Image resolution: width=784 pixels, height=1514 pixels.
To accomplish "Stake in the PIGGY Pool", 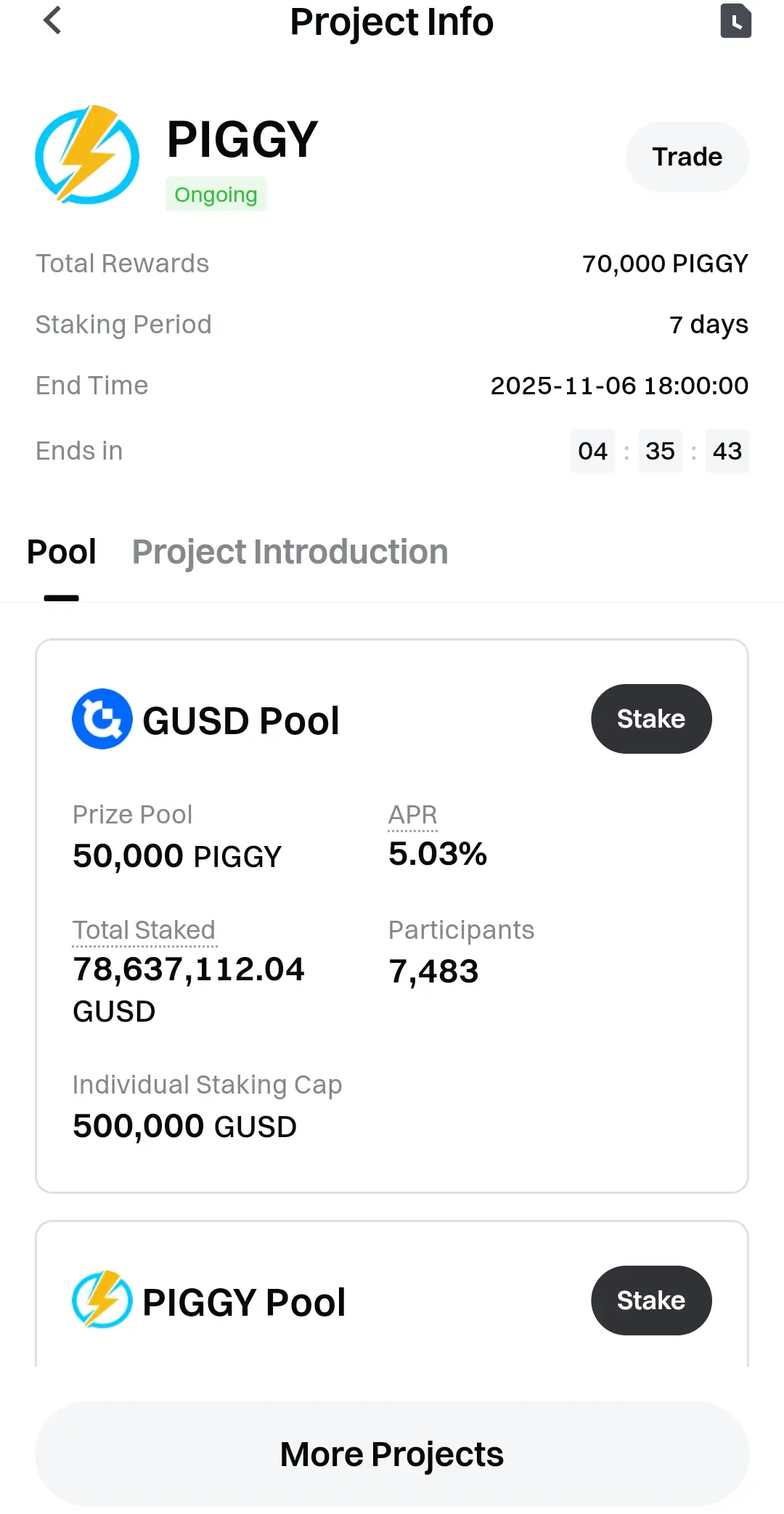I will click(x=651, y=1300).
